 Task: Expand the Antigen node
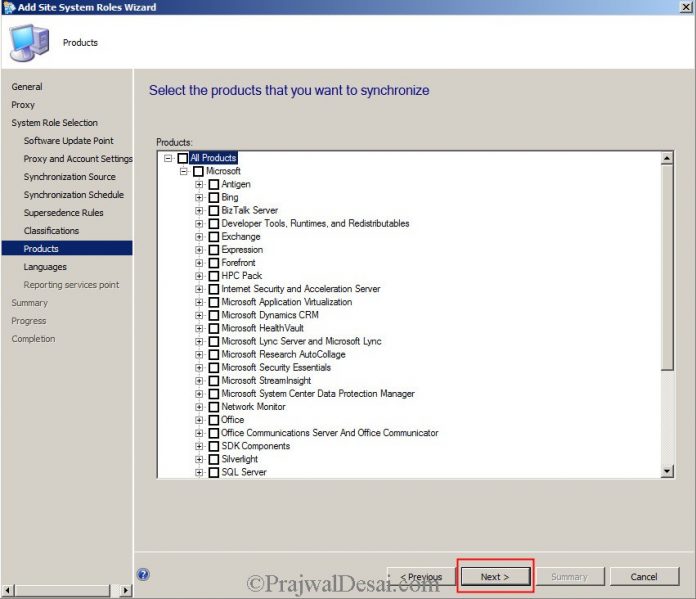pyautogui.click(x=199, y=184)
